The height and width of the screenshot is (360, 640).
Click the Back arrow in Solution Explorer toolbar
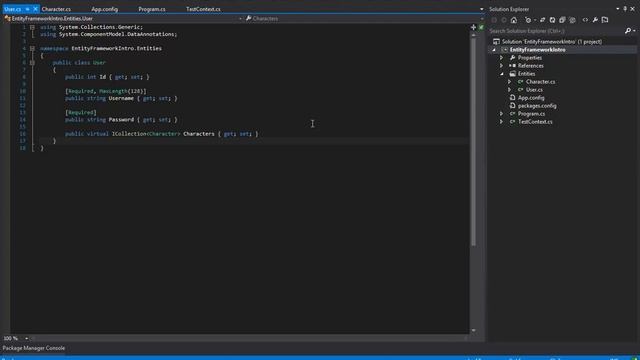(494, 20)
